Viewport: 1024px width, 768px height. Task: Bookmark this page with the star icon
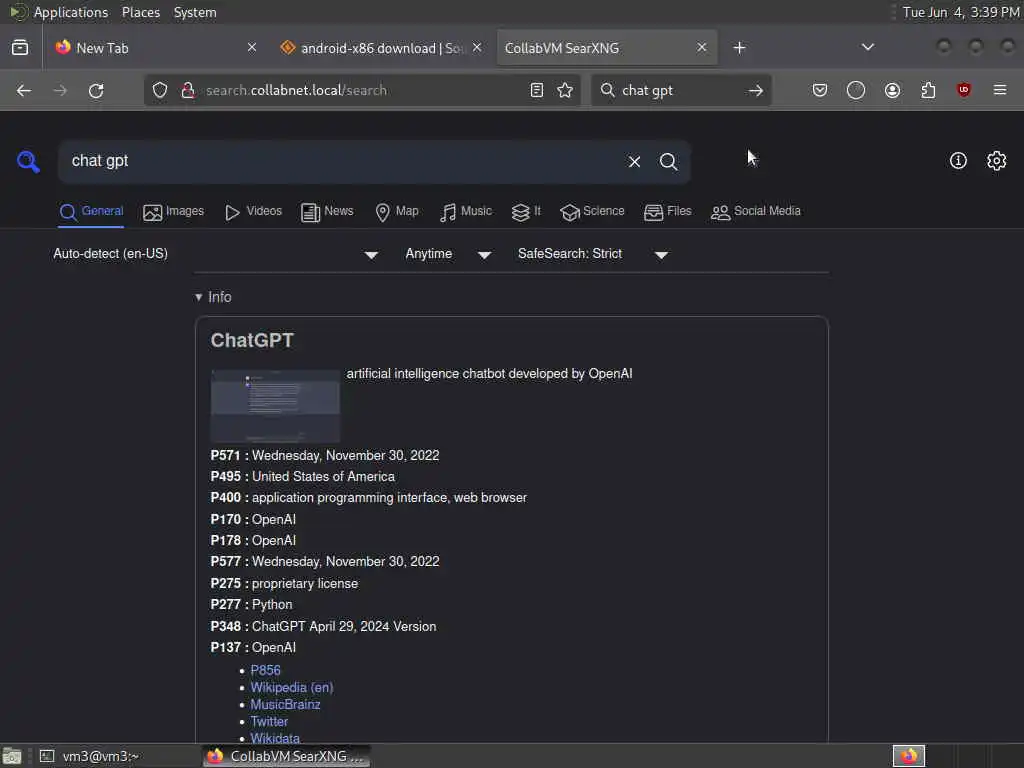coord(565,90)
